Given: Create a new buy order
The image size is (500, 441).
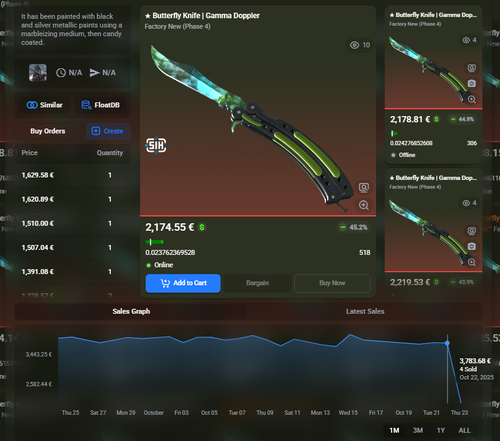Looking at the screenshot, I should [x=108, y=131].
